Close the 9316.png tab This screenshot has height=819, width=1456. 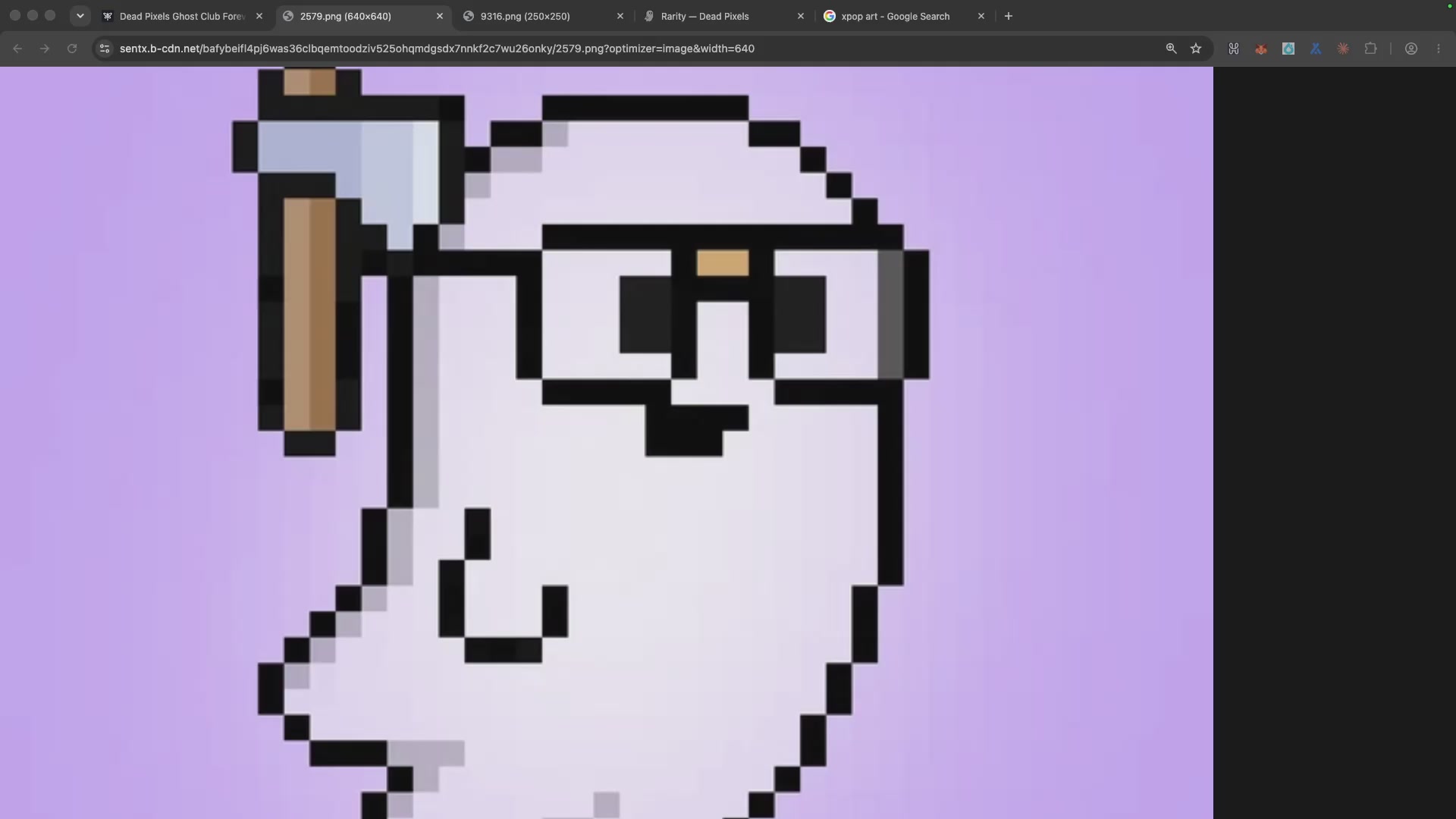[x=620, y=16]
